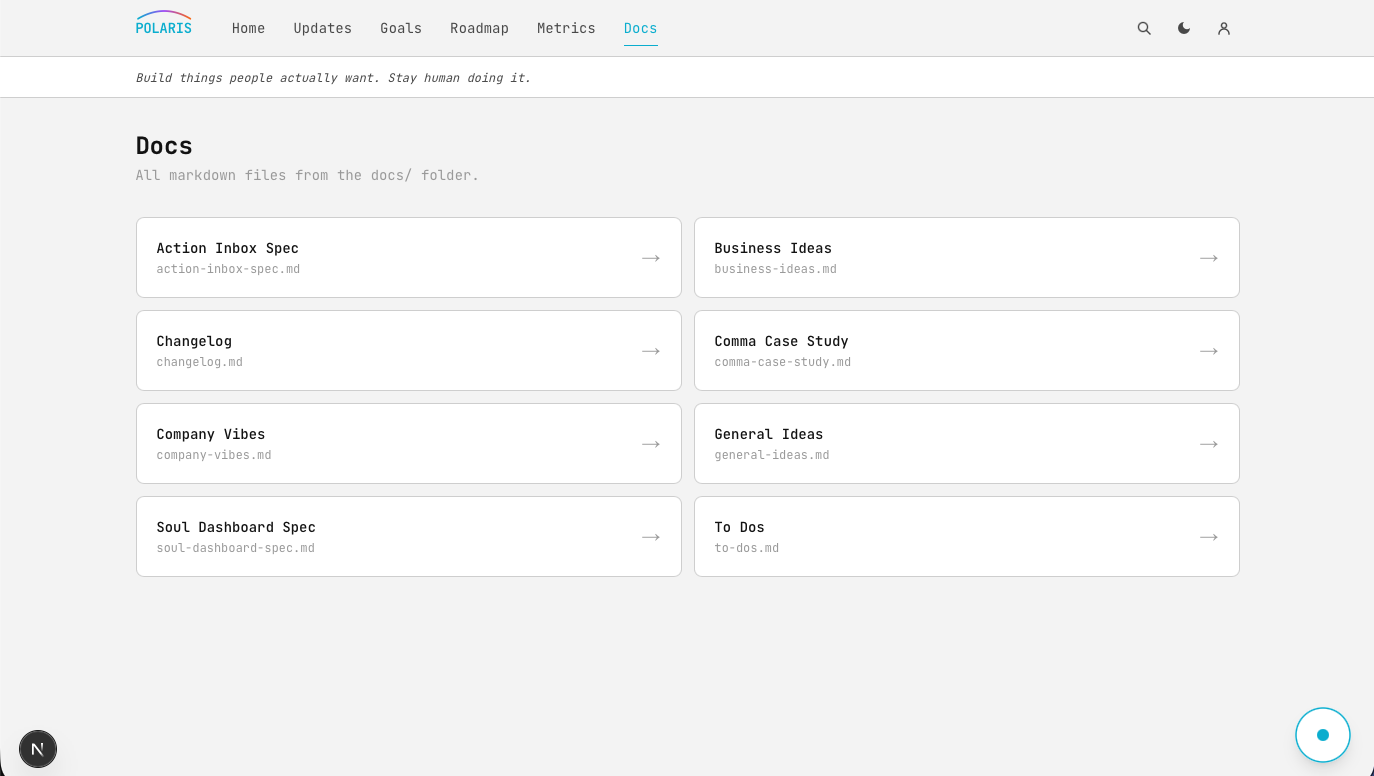This screenshot has height=776, width=1374.
Task: Click tagline 'Build things people actually want'
Action: click(x=257, y=78)
